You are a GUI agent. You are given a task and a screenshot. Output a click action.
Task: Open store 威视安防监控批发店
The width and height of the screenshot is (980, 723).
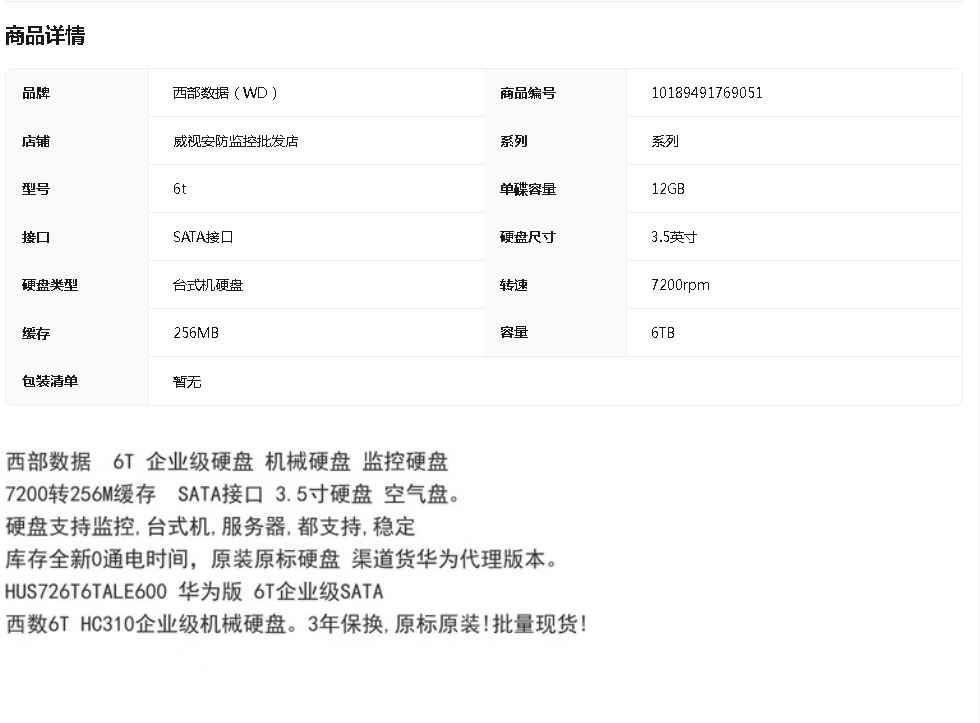(x=236, y=141)
